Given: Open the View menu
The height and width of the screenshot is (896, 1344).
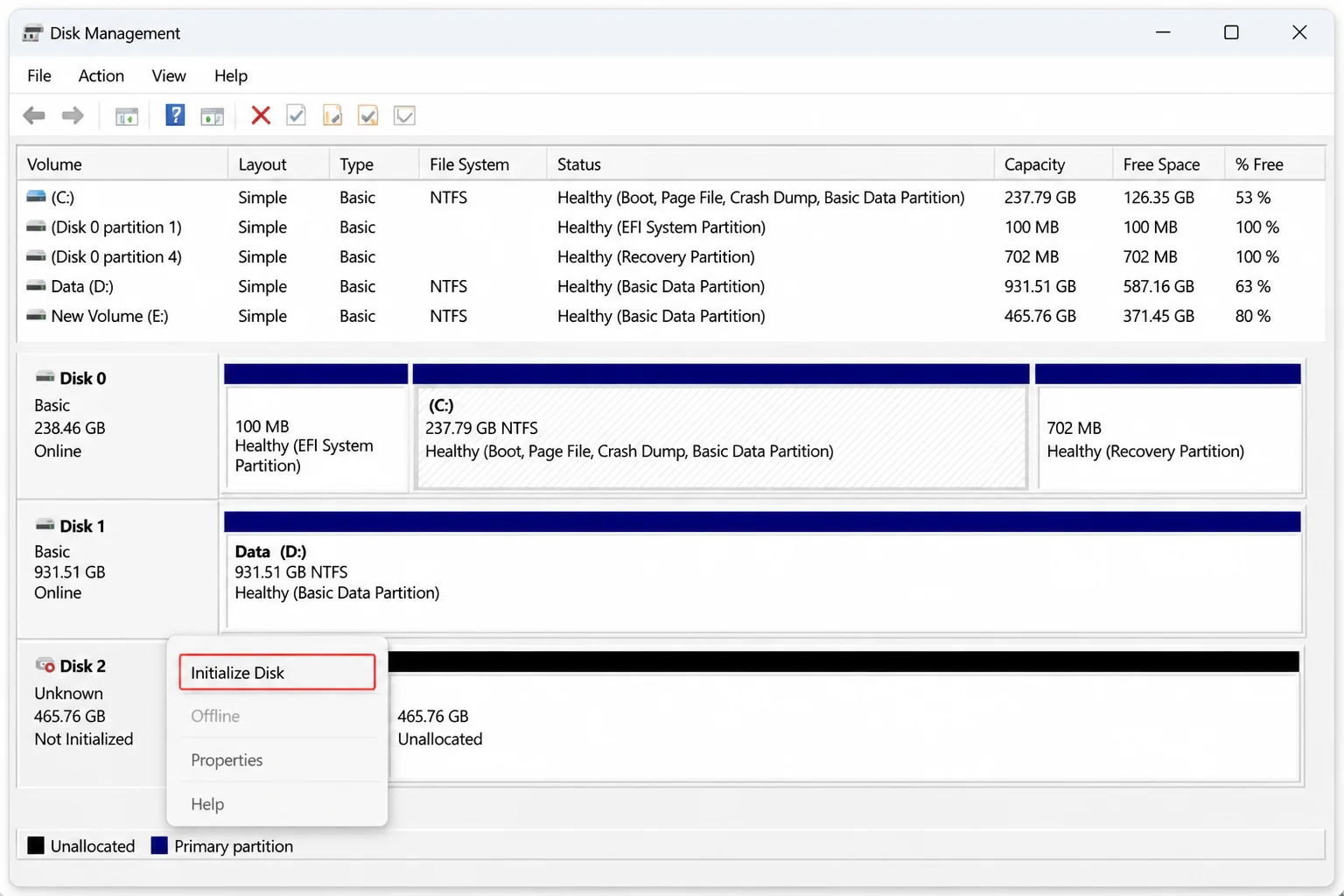Looking at the screenshot, I should (169, 76).
